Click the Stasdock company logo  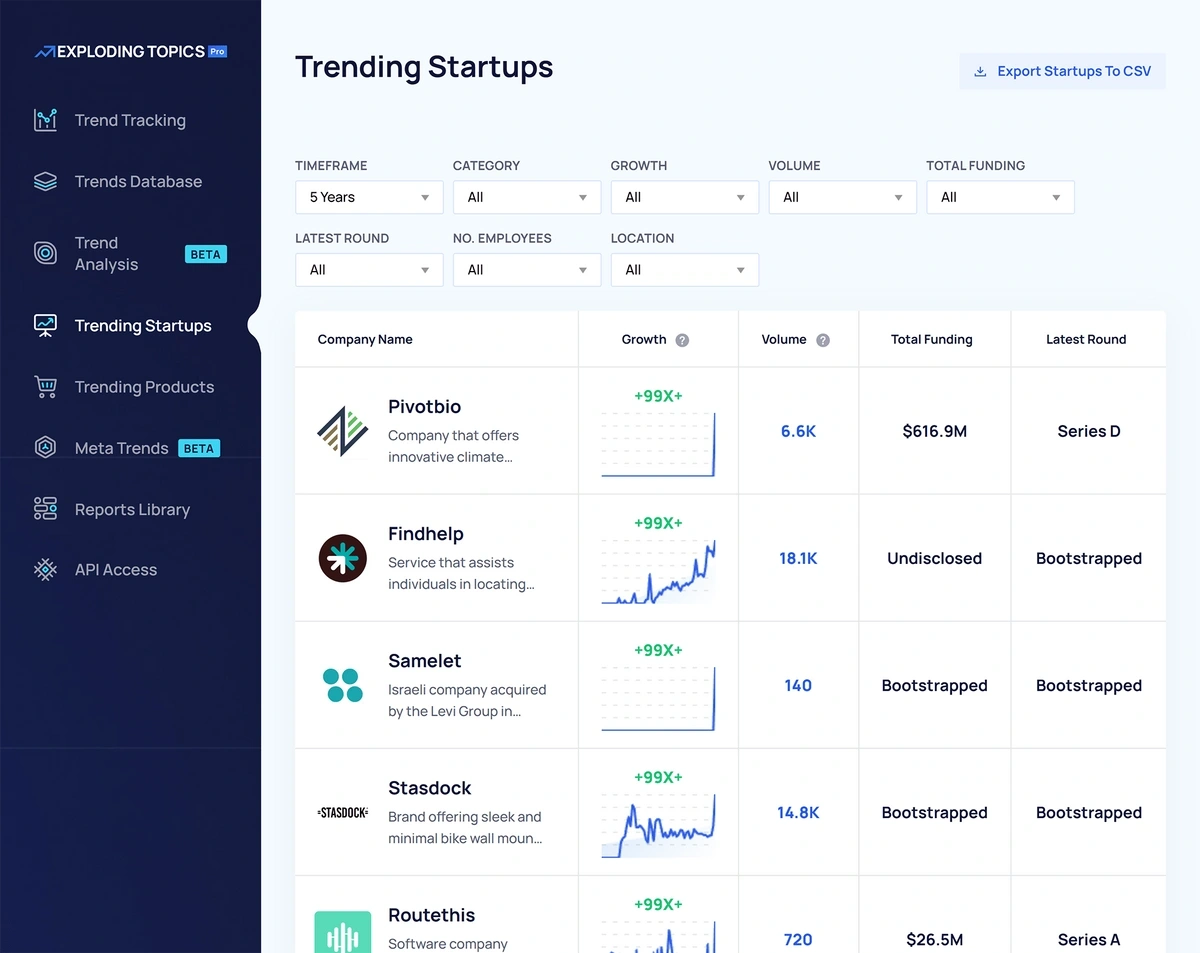[x=342, y=812]
